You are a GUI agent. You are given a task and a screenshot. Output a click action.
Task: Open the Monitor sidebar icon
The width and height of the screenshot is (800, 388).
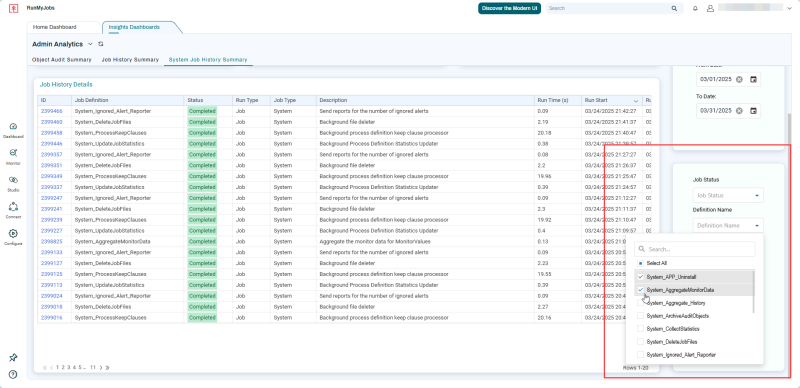tap(13, 153)
